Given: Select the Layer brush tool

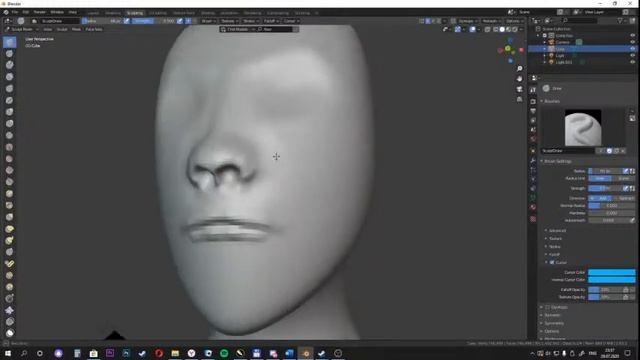Looking at the screenshot, I should 10,100.
